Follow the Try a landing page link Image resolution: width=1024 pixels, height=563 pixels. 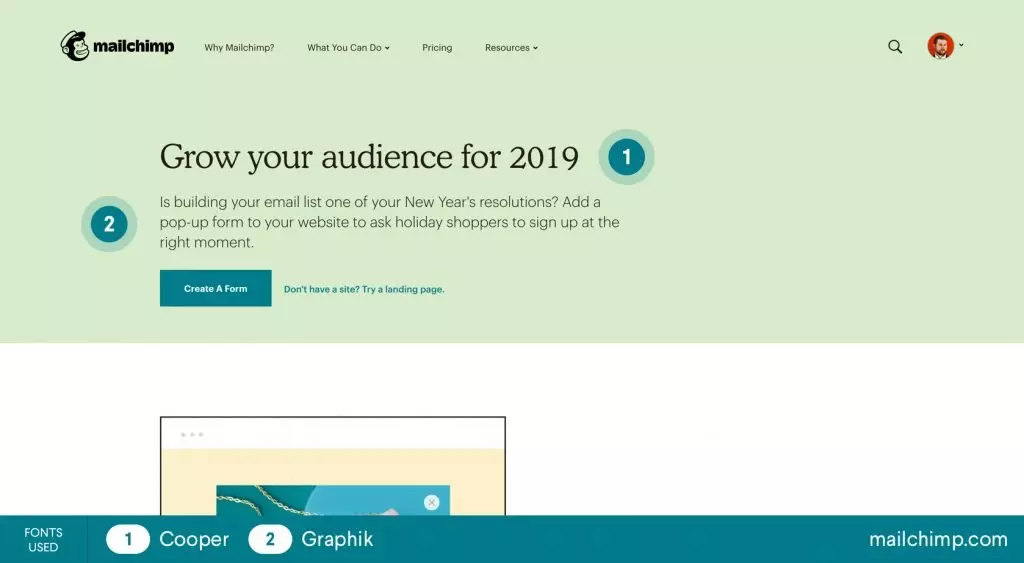coord(364,289)
